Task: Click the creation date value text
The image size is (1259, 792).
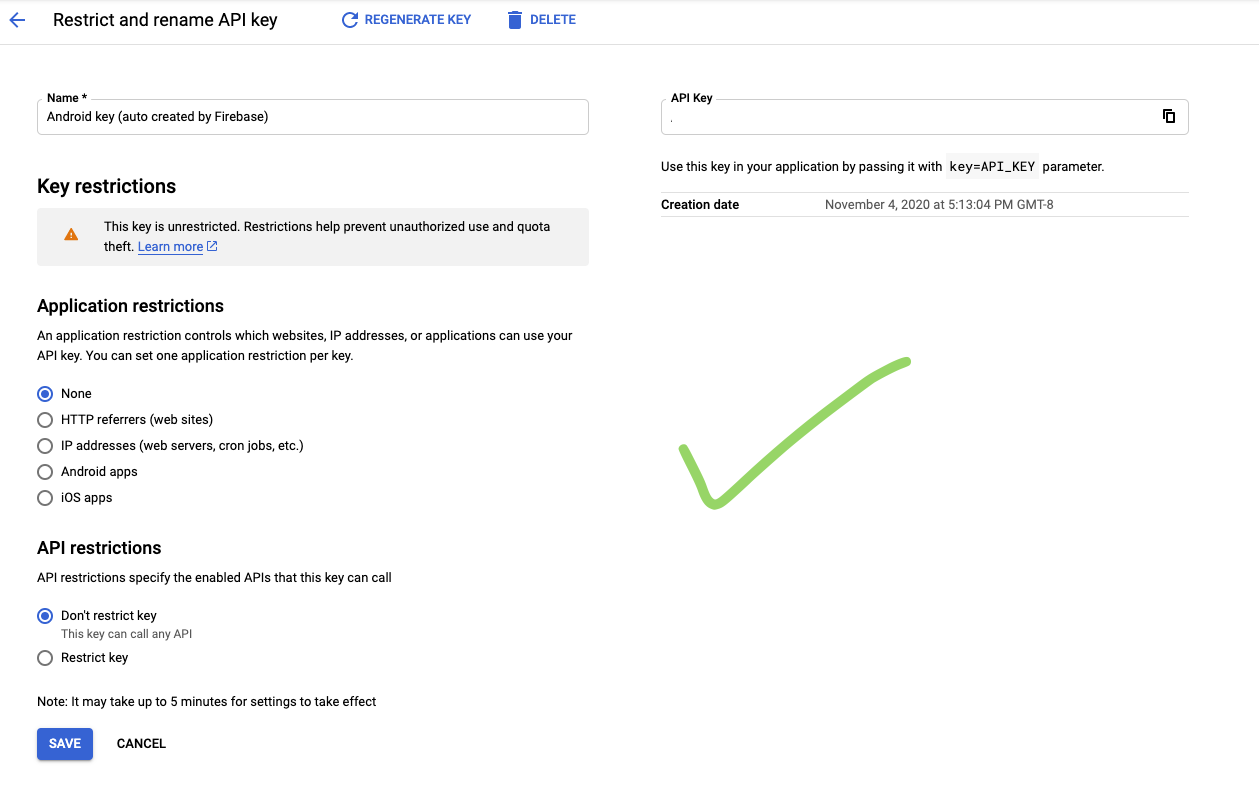Action: (939, 205)
